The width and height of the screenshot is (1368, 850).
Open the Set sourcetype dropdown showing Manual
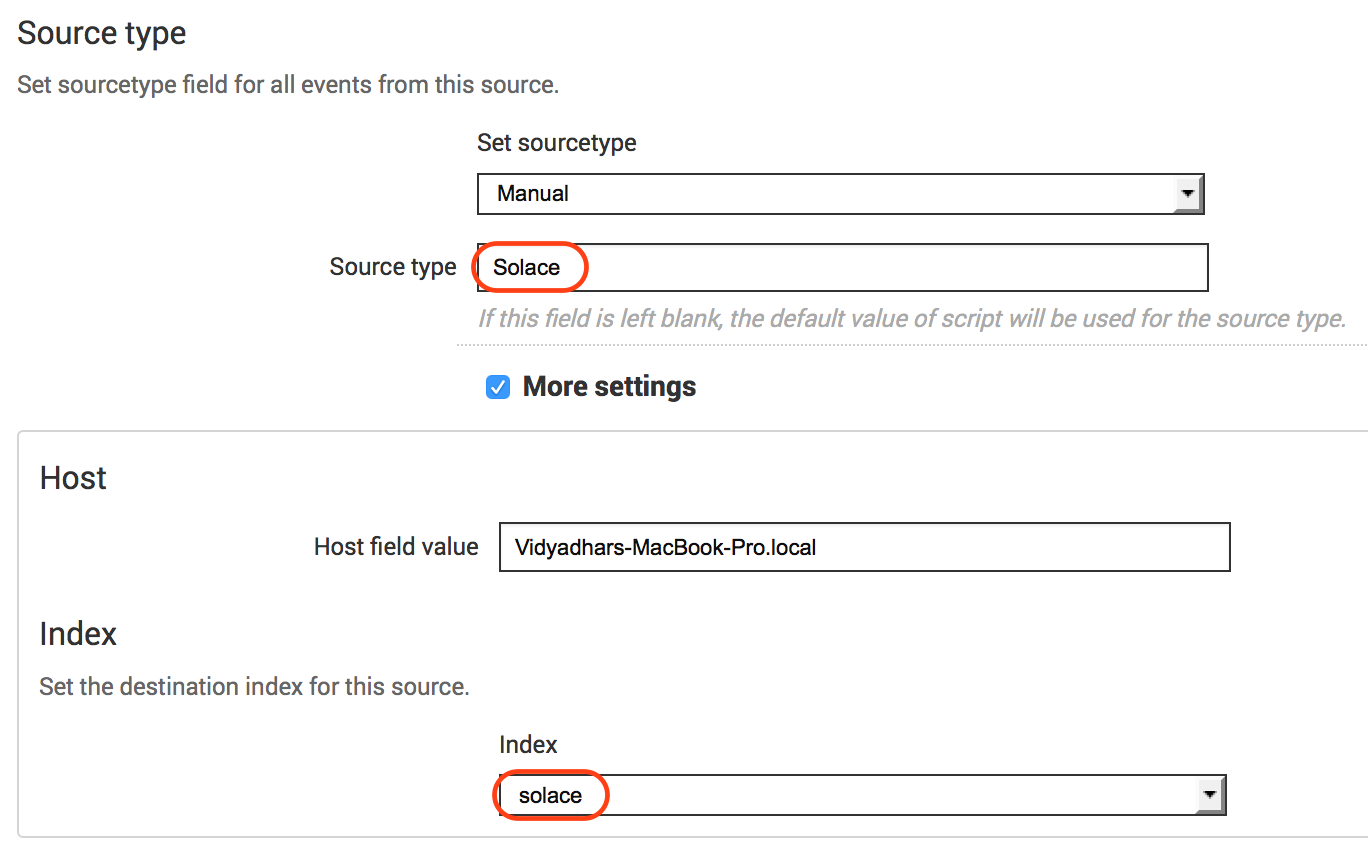pyautogui.click(x=840, y=194)
